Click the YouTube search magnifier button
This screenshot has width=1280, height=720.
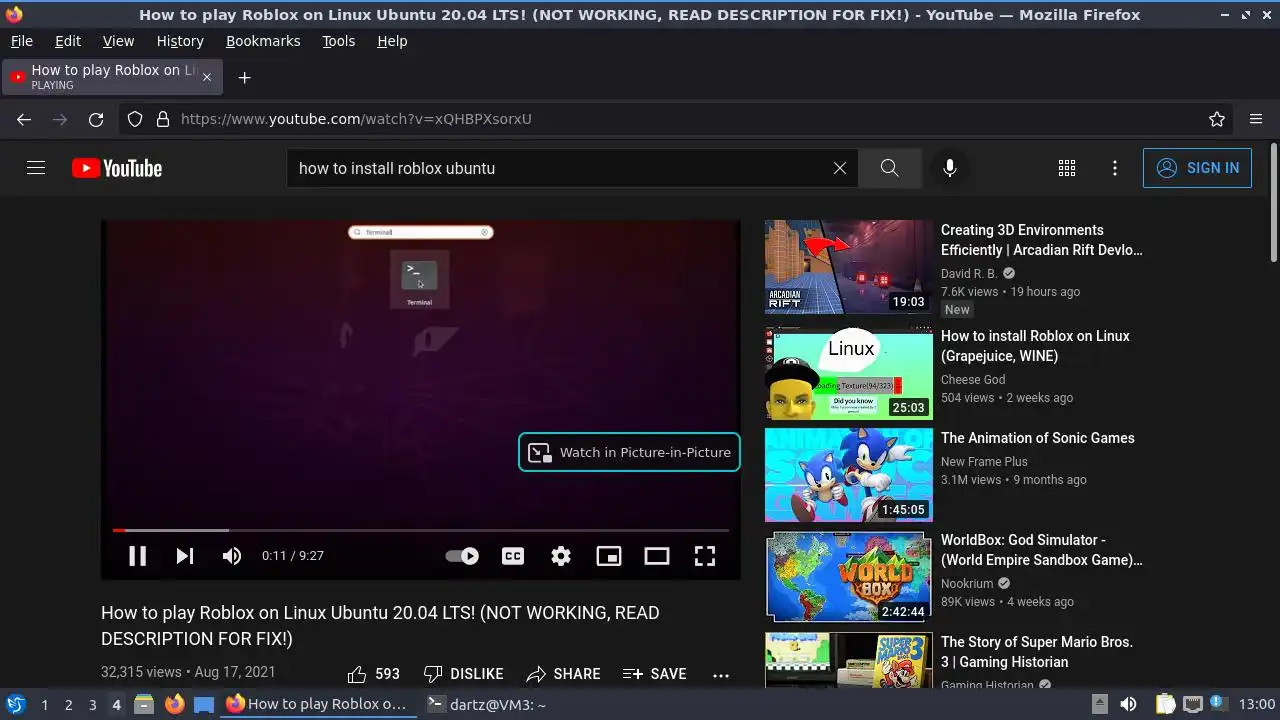[x=889, y=168]
